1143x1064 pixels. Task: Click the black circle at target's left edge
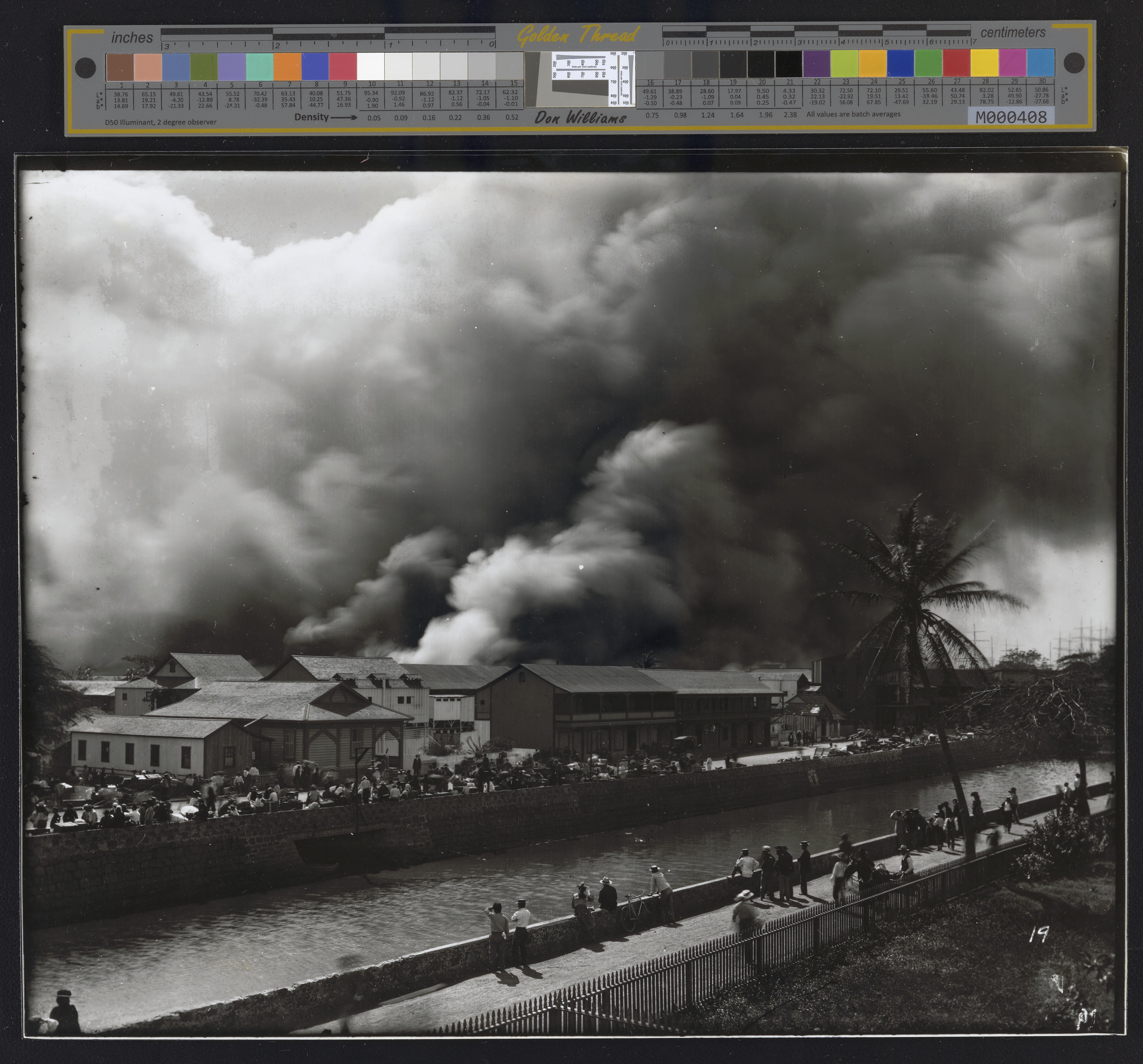[x=86, y=68]
